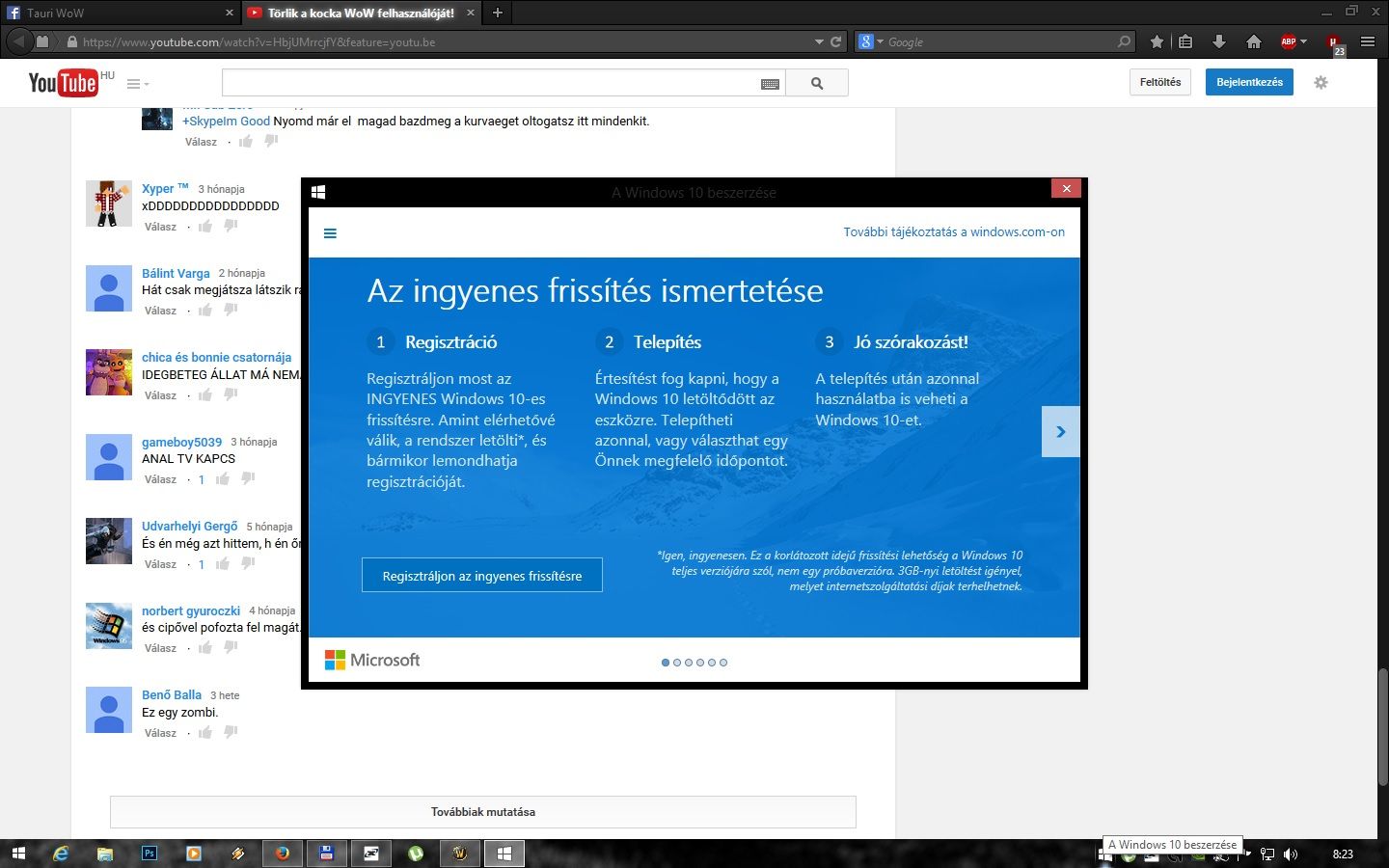Image resolution: width=1389 pixels, height=868 pixels.
Task: Open gameboy5039 commenter link
Action: tap(181, 442)
